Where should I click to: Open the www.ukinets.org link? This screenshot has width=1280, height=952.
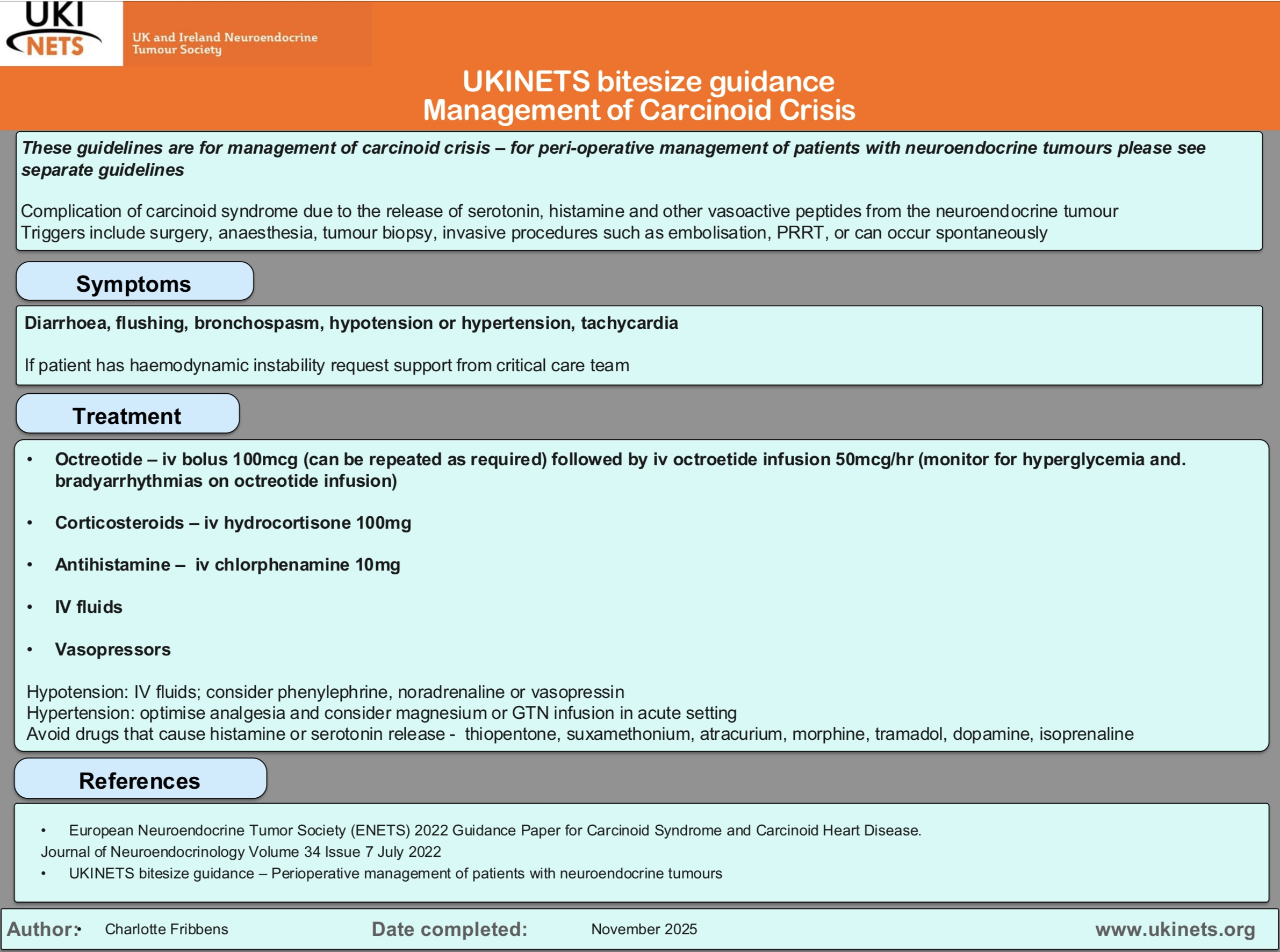pos(1175,929)
